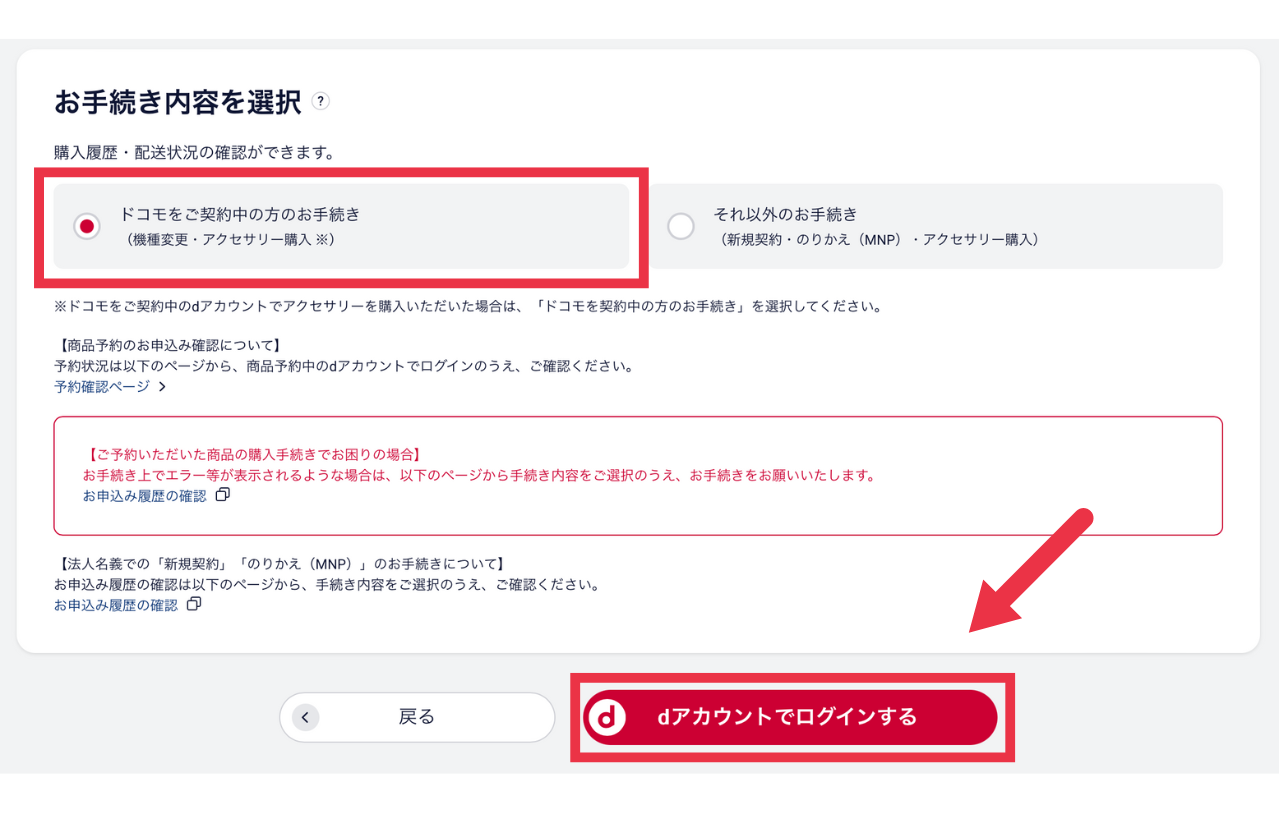This screenshot has width=1279, height=813.
Task: Click the help question mark beside the heading
Action: click(x=320, y=101)
